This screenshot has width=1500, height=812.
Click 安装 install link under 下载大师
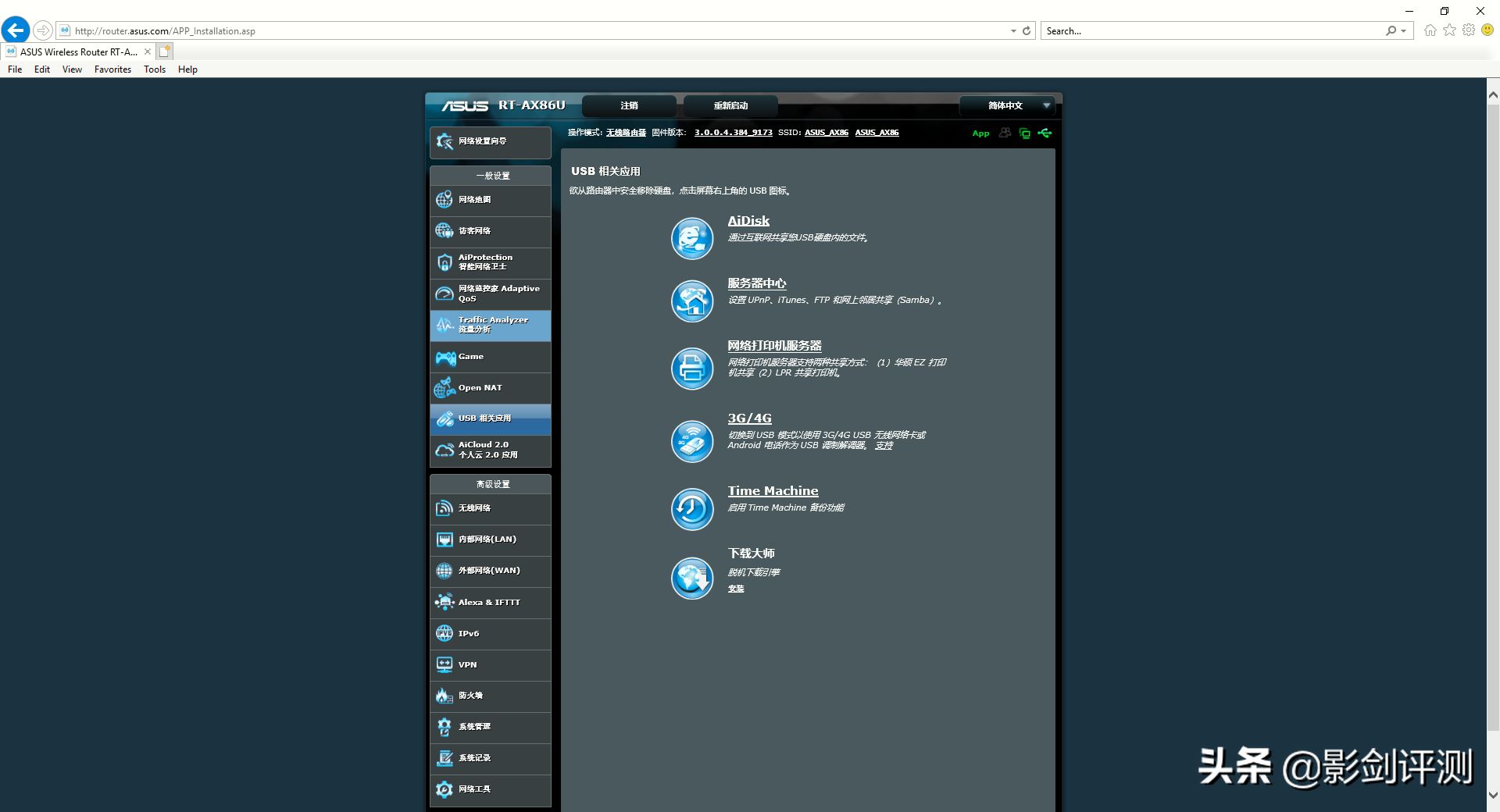coord(736,589)
